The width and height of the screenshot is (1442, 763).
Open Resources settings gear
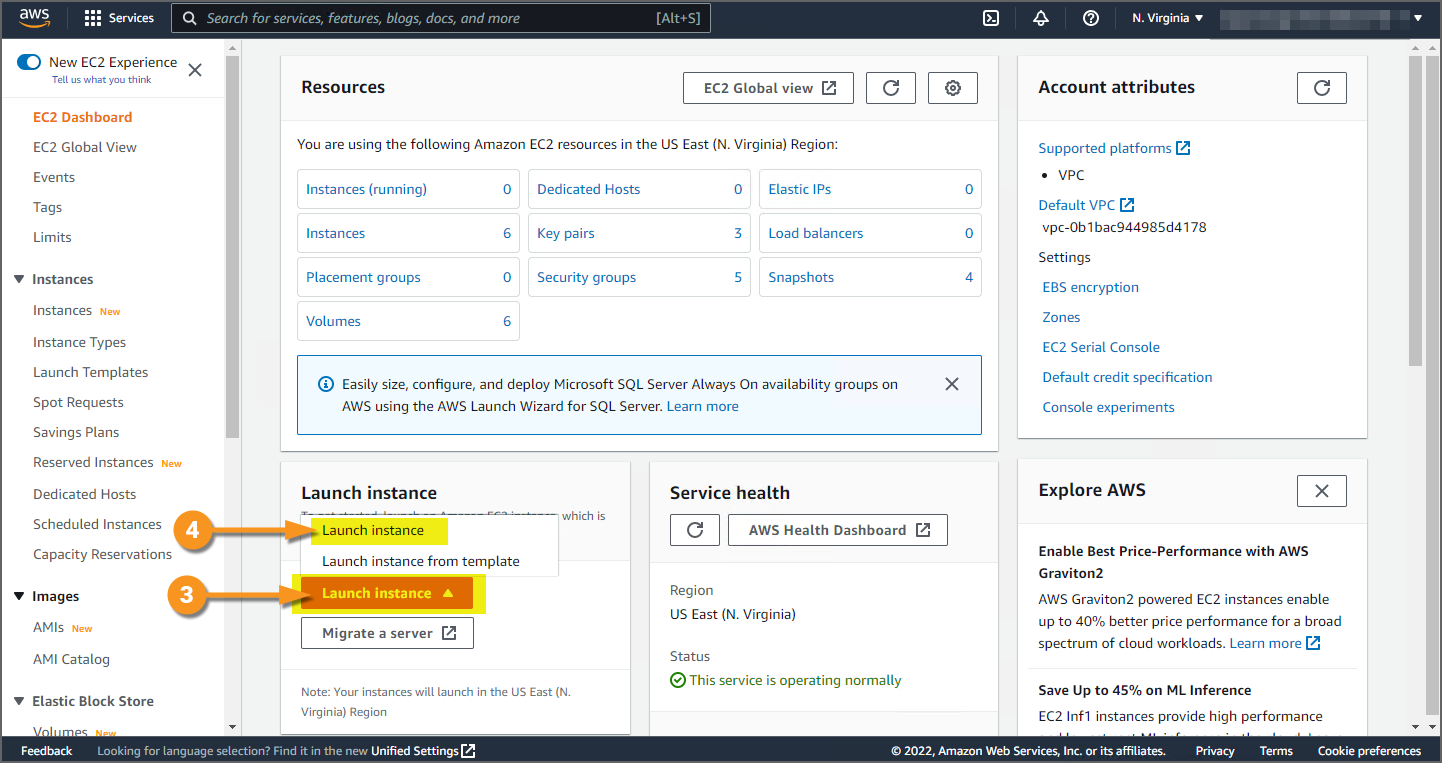[x=952, y=88]
